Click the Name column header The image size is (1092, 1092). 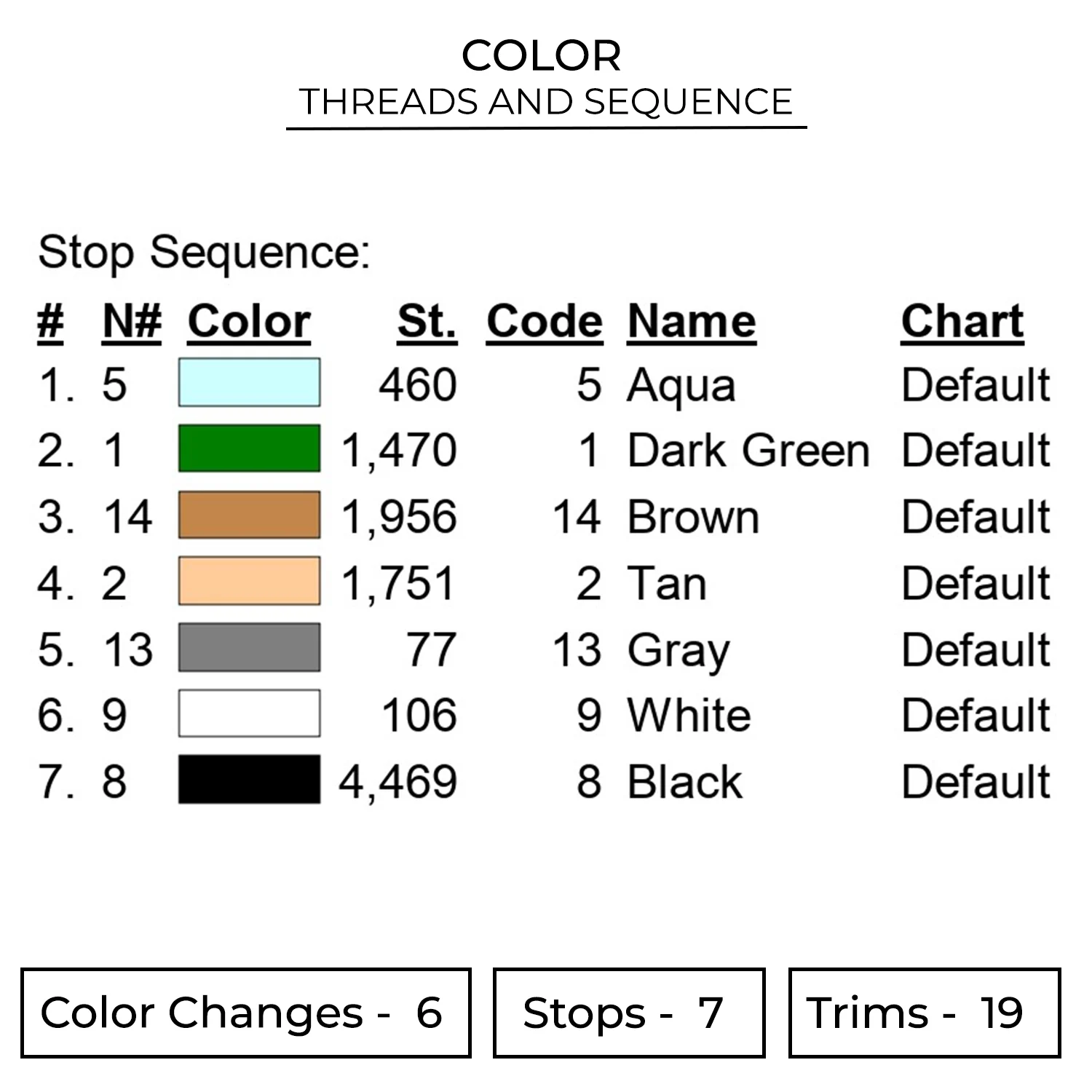click(692, 321)
